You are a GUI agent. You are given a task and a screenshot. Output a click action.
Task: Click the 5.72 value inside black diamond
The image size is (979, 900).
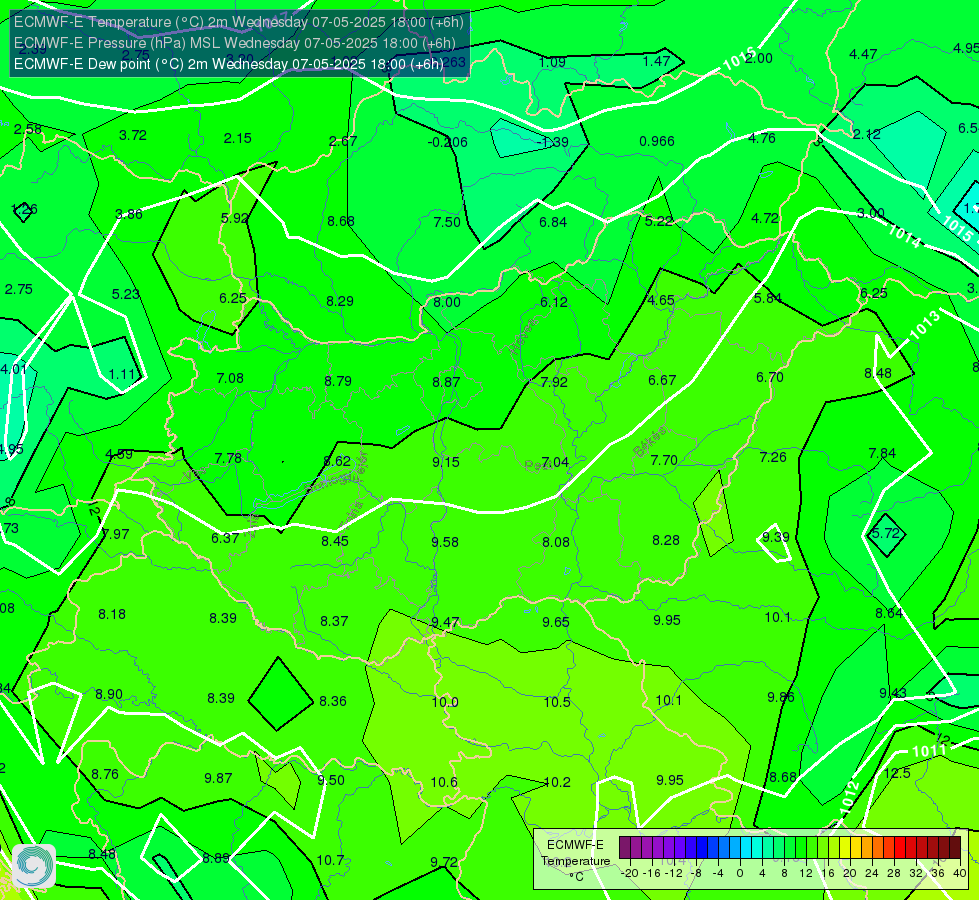886,533
